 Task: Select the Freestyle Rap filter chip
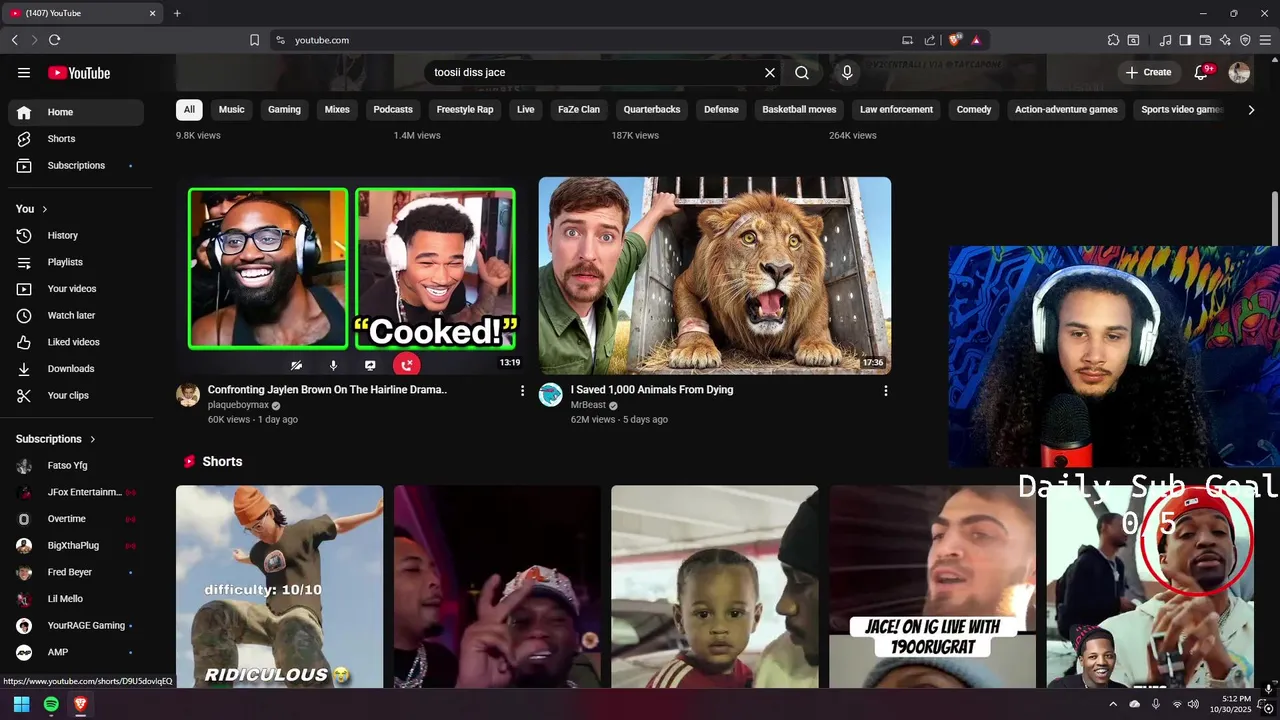click(465, 110)
